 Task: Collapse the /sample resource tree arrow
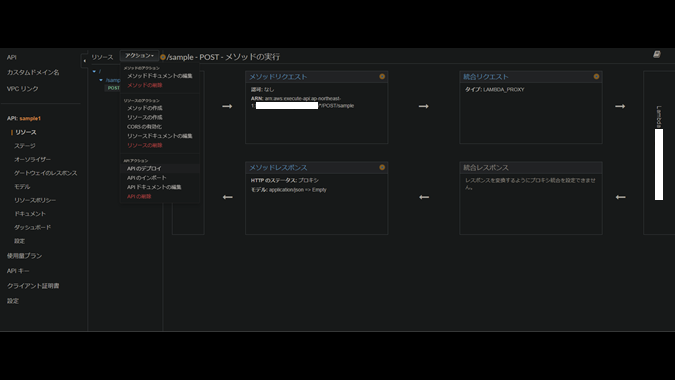(x=101, y=80)
